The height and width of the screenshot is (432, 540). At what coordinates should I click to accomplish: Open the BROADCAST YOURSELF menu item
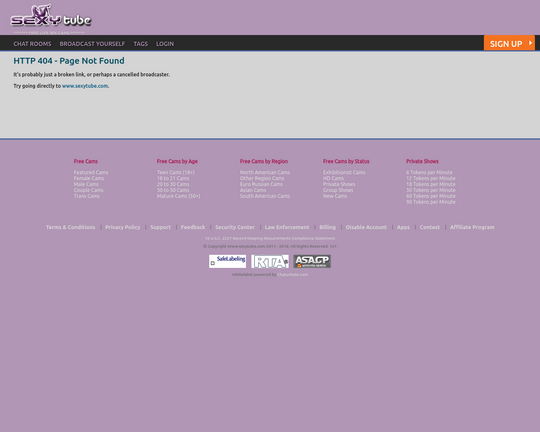pos(92,44)
